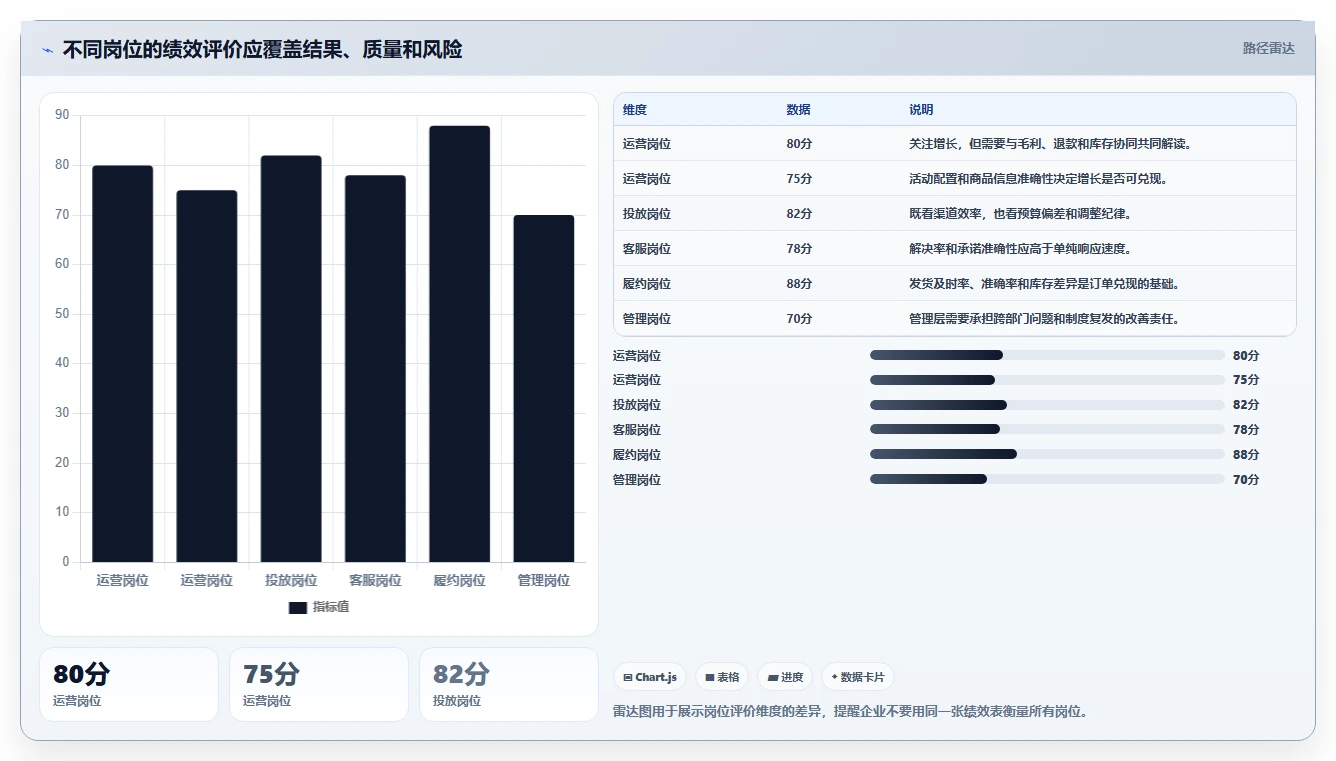Click the 客服岗位 progress bar at 78分
The image size is (1336, 761).
point(1047,429)
